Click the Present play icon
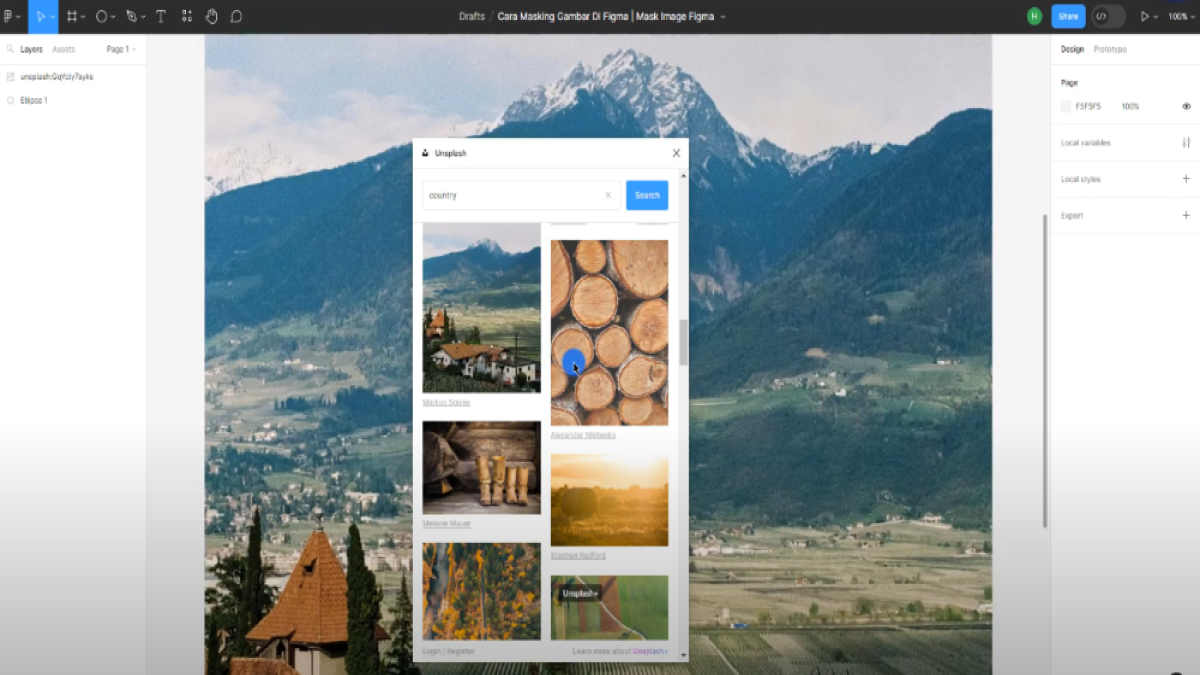This screenshot has height=675, width=1200. point(1145,16)
